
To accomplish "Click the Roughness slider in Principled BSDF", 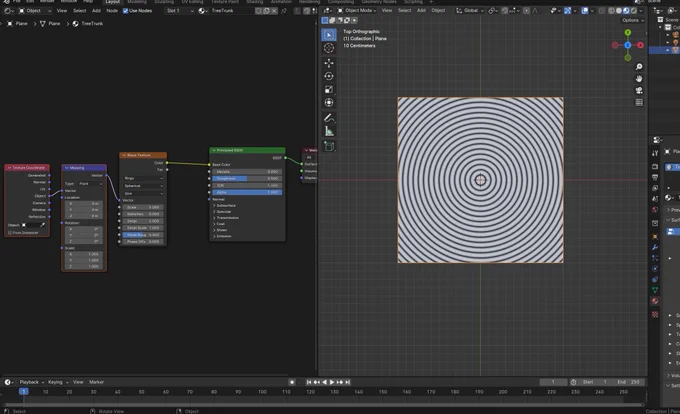I will (x=247, y=179).
